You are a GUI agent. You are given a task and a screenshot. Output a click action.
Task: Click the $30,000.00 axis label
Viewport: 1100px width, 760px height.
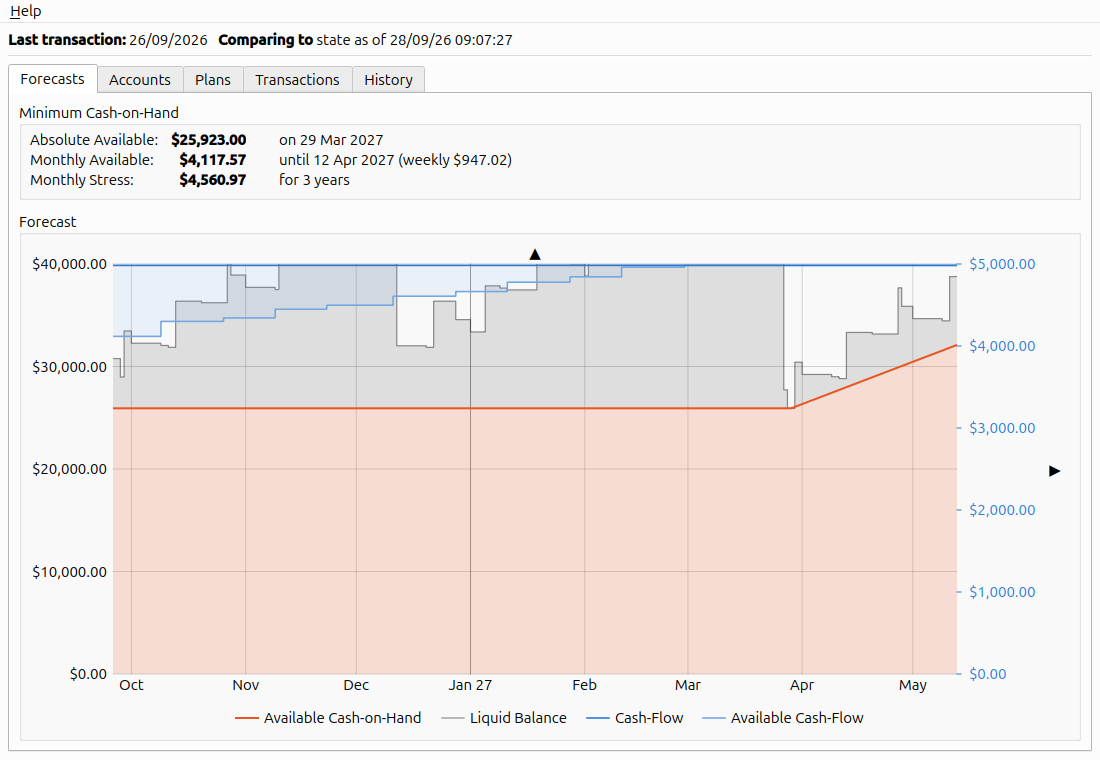[69, 367]
